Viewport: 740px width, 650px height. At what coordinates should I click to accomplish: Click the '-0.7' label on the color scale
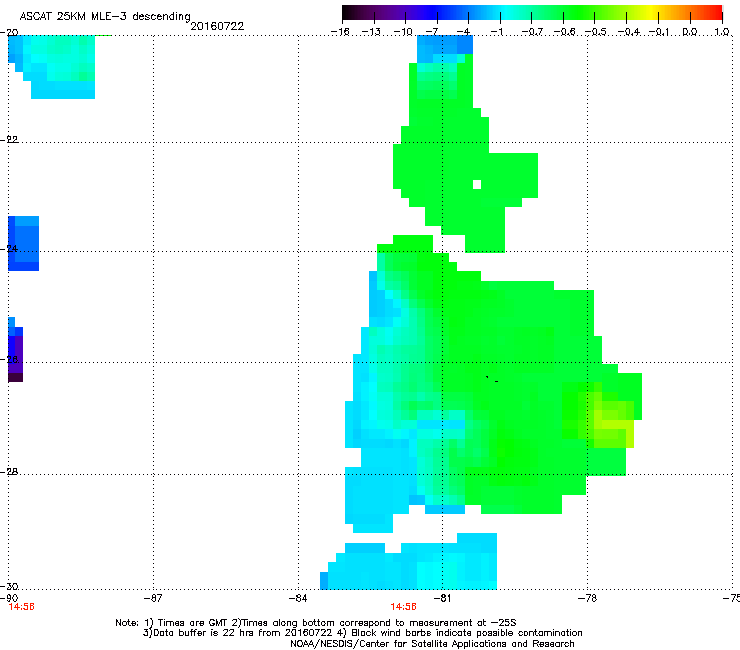pyautogui.click(x=532, y=32)
